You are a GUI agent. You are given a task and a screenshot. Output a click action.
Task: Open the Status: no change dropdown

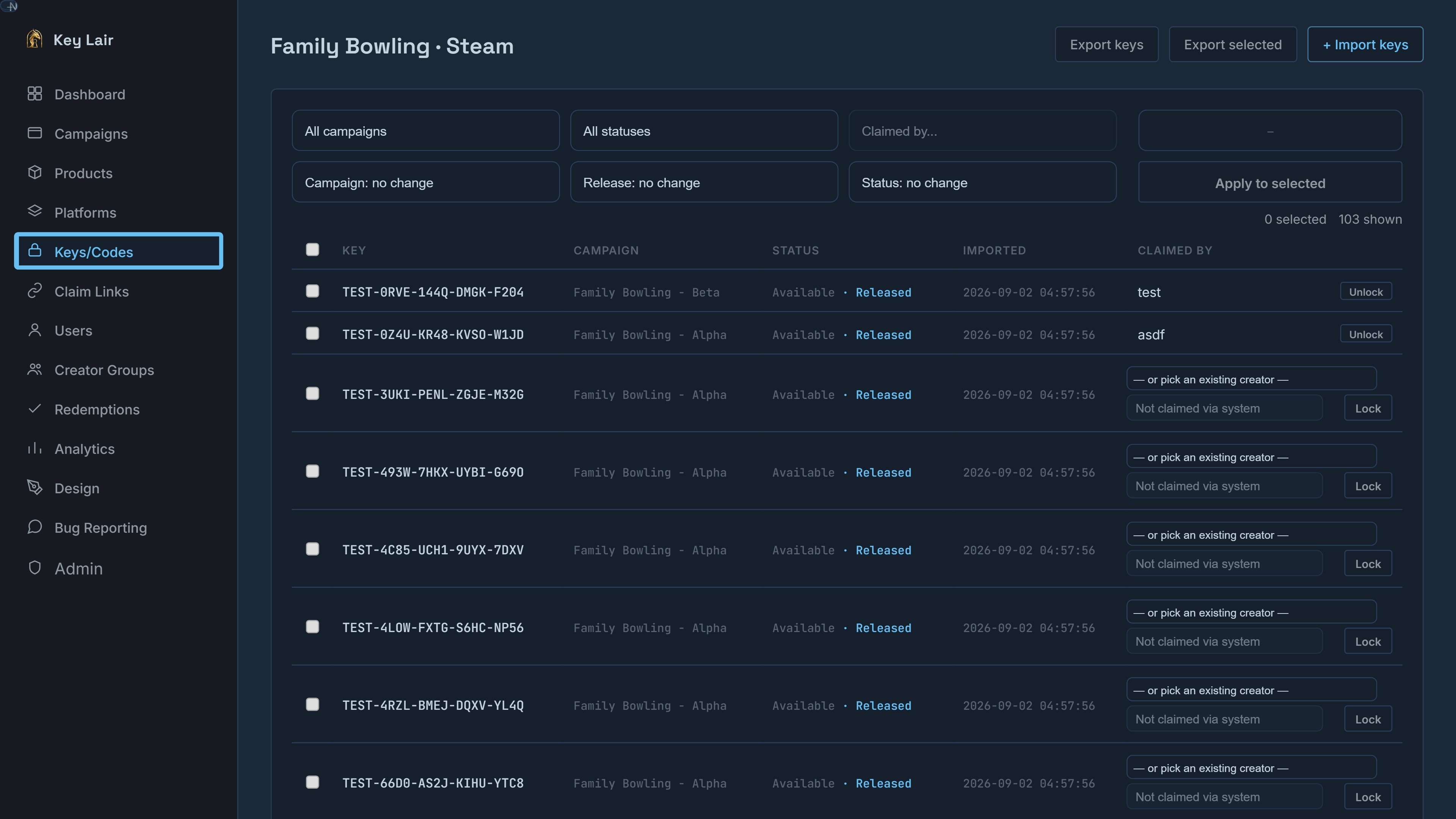[982, 182]
